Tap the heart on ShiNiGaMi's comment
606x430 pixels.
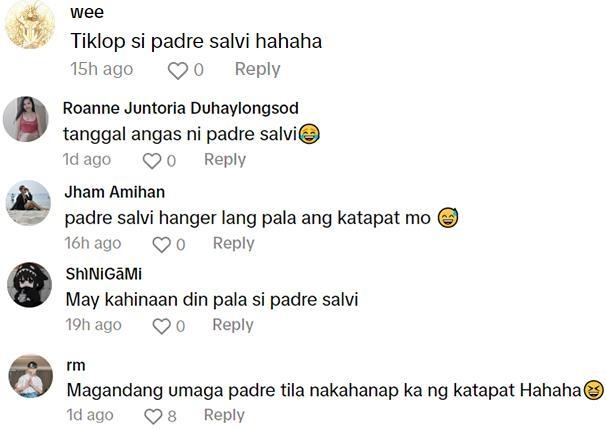162,326
